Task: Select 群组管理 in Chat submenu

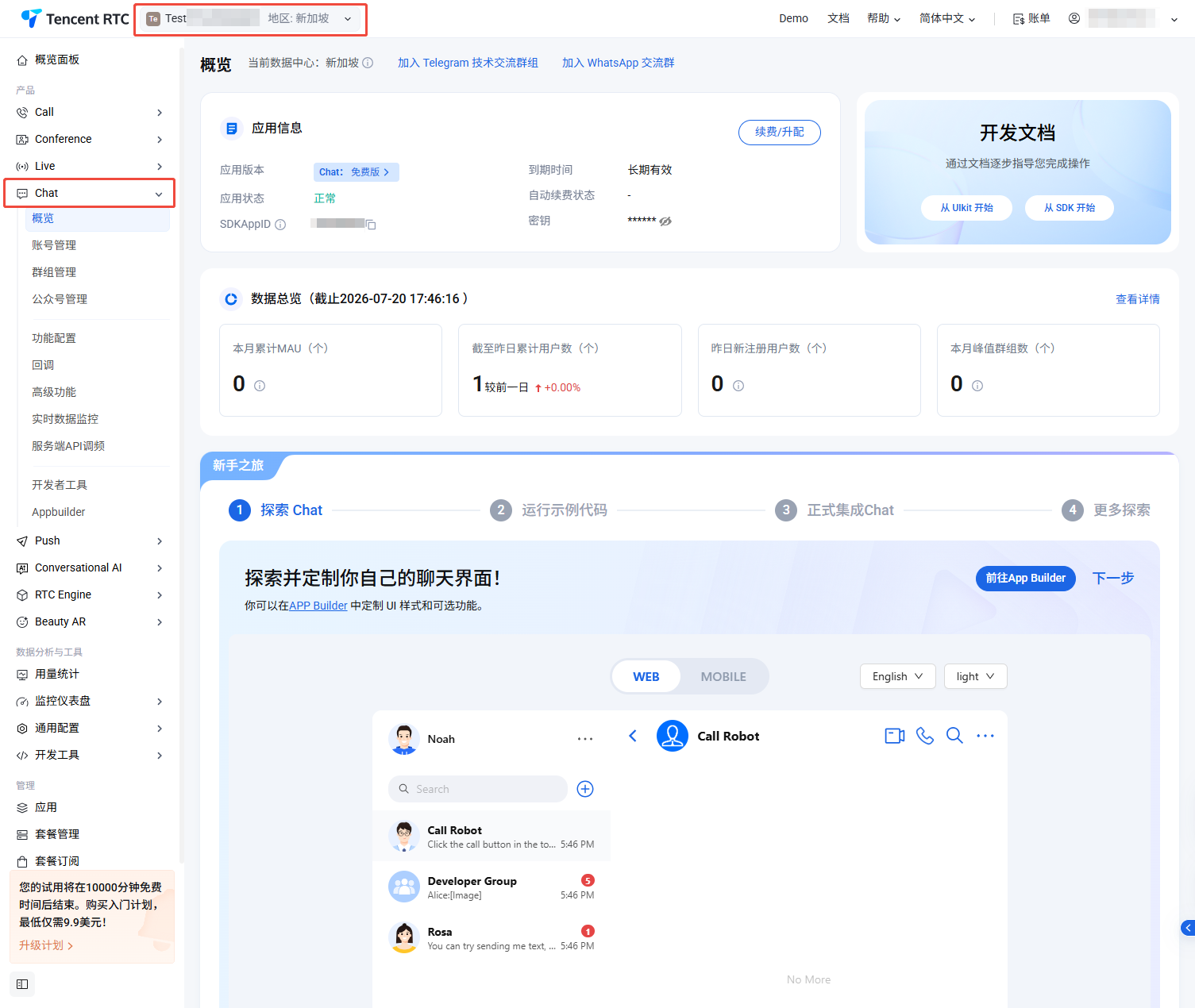Action: point(54,272)
